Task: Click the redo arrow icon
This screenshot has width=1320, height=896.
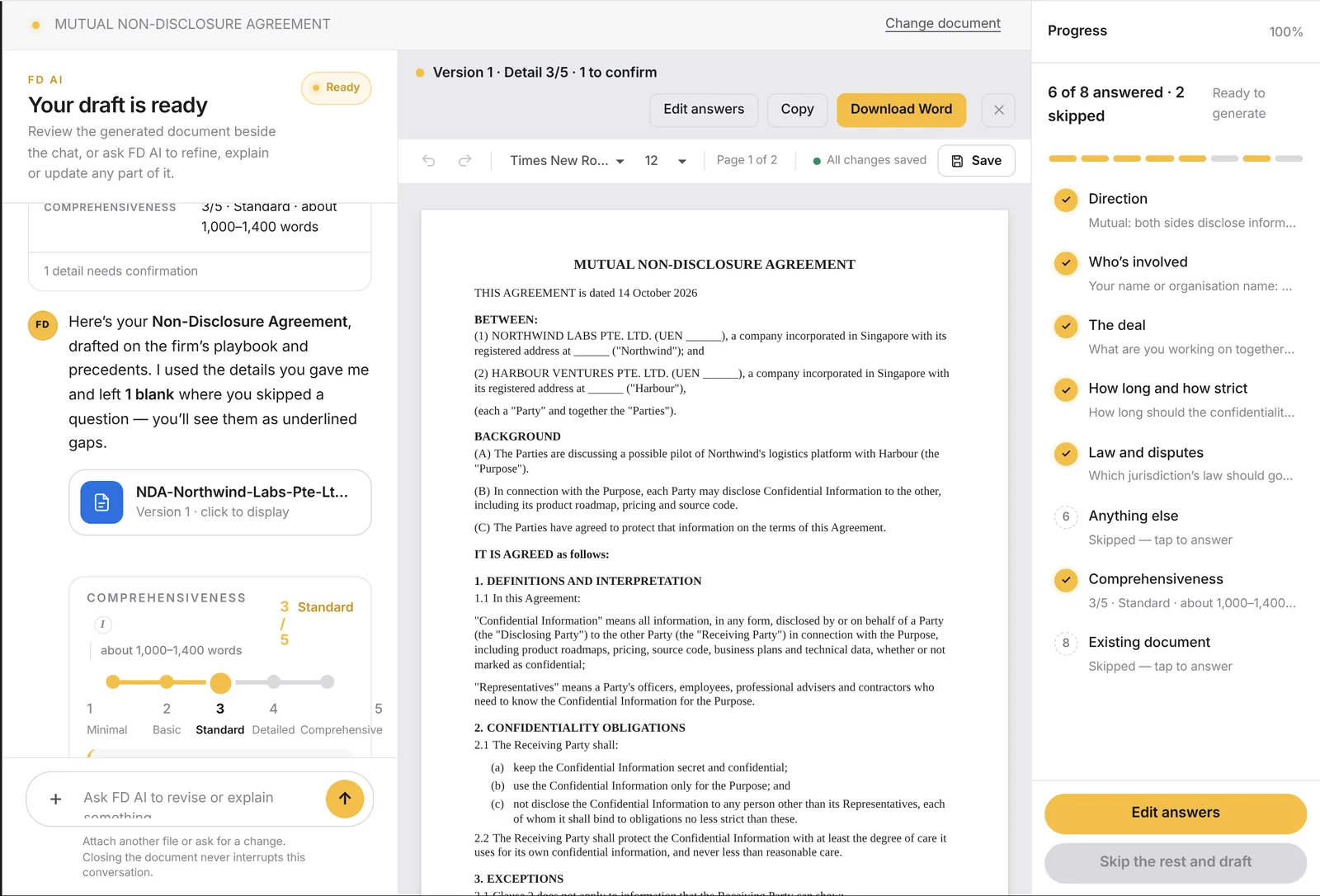Action: (x=465, y=161)
